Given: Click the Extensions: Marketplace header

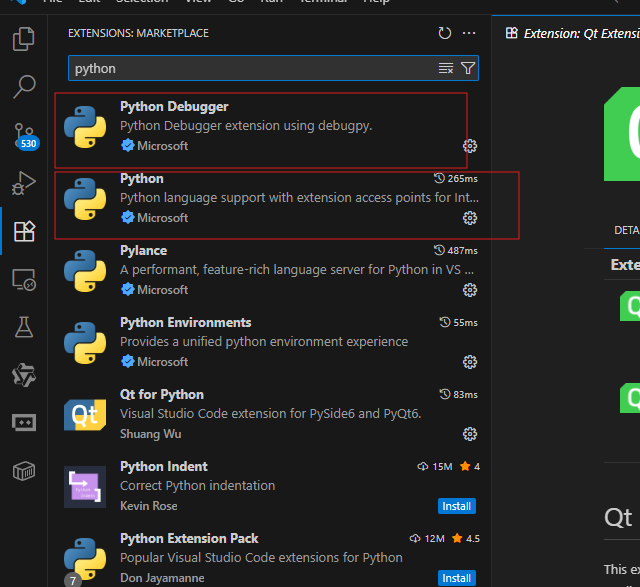Looking at the screenshot, I should pos(138,33).
